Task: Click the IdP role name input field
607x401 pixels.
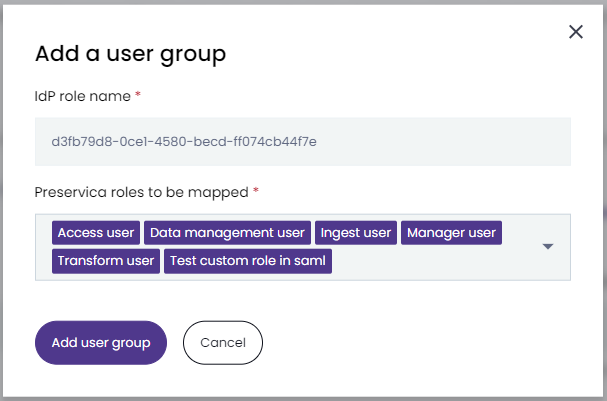Action: click(x=303, y=142)
